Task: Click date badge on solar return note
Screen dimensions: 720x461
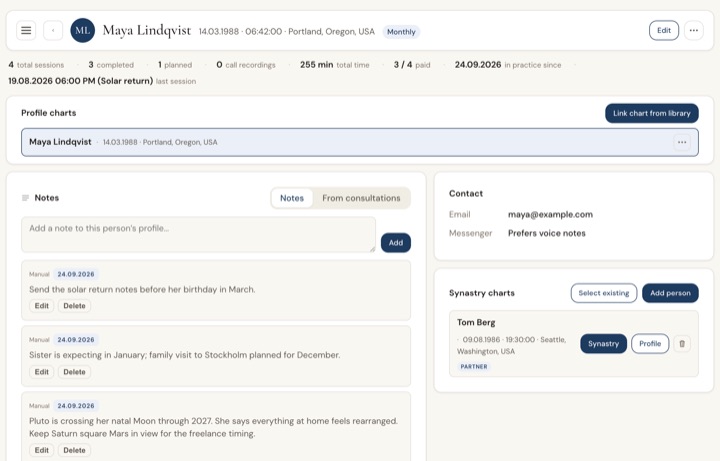Action: coord(76,274)
